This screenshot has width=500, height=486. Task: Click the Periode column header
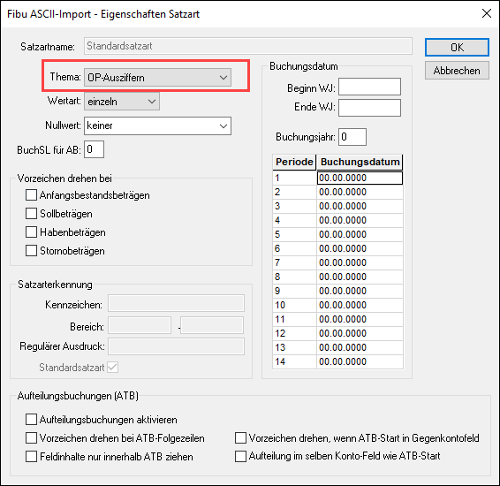(294, 162)
